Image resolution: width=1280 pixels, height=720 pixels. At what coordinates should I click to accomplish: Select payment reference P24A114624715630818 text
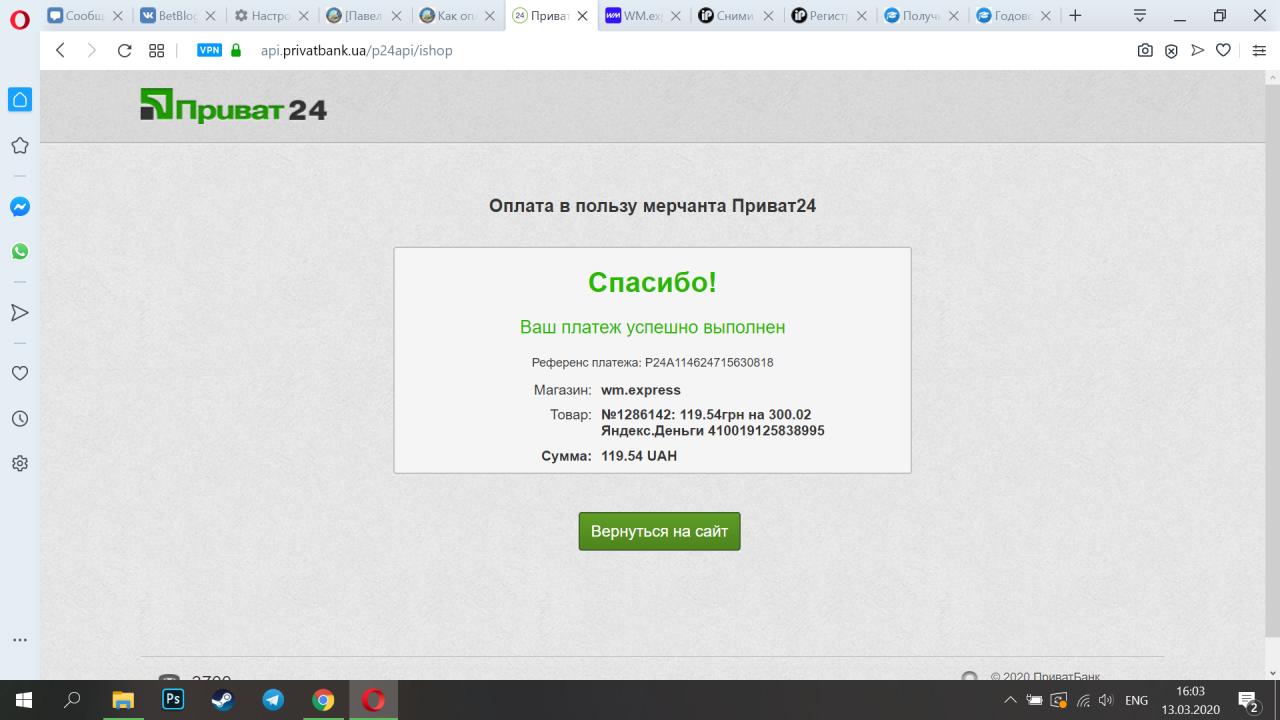(x=709, y=362)
